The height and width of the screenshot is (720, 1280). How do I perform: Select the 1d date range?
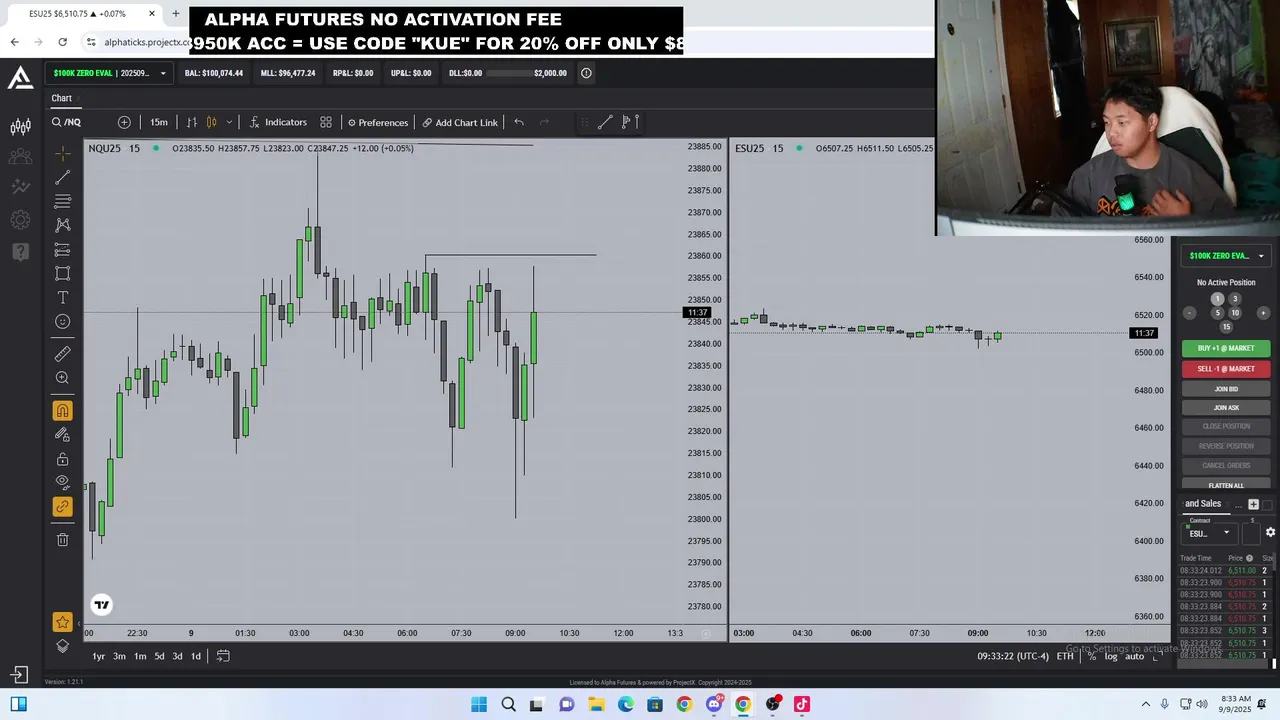click(196, 656)
